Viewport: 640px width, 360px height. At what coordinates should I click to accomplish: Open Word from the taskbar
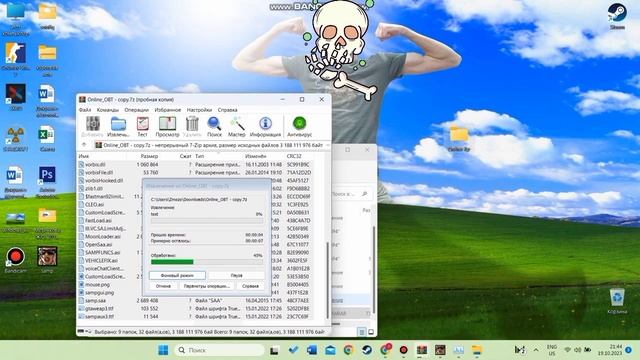point(311,350)
